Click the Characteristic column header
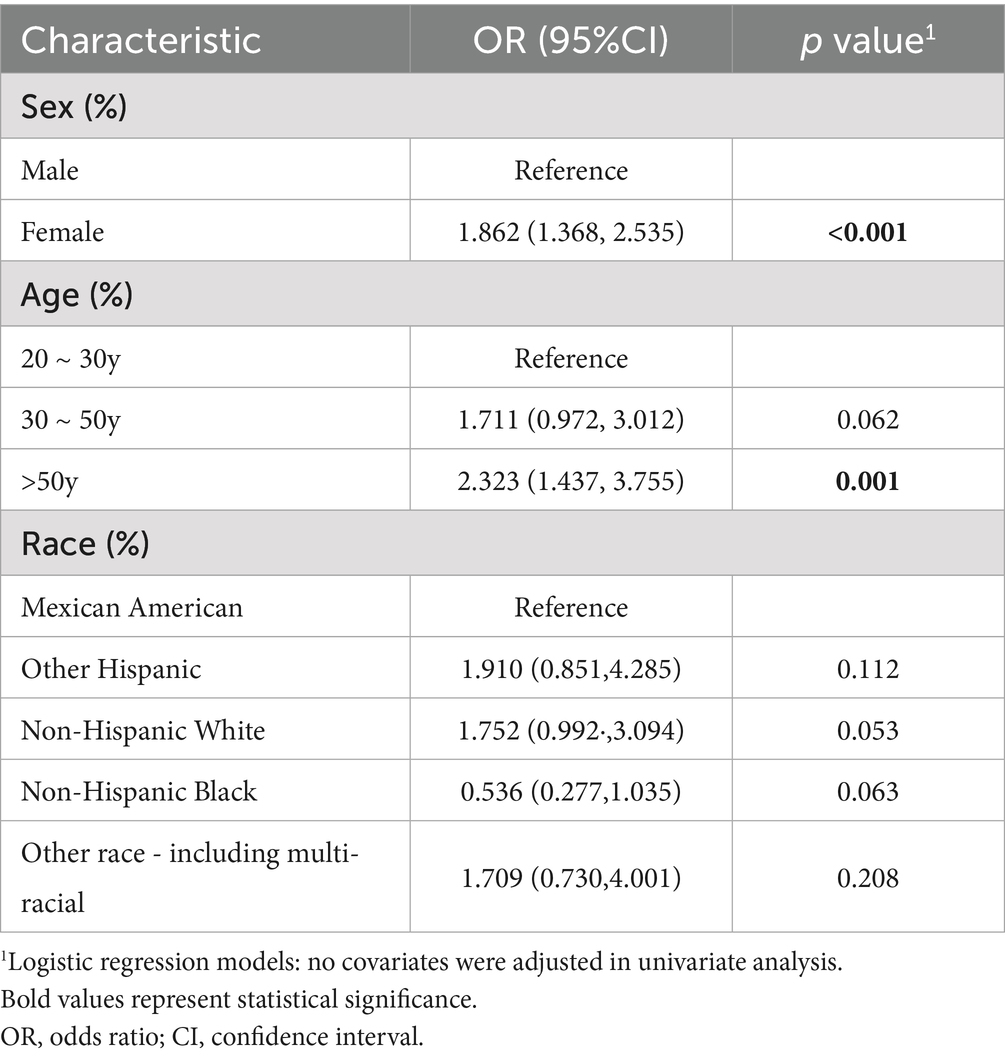The image size is (1005, 1059). coord(141,41)
